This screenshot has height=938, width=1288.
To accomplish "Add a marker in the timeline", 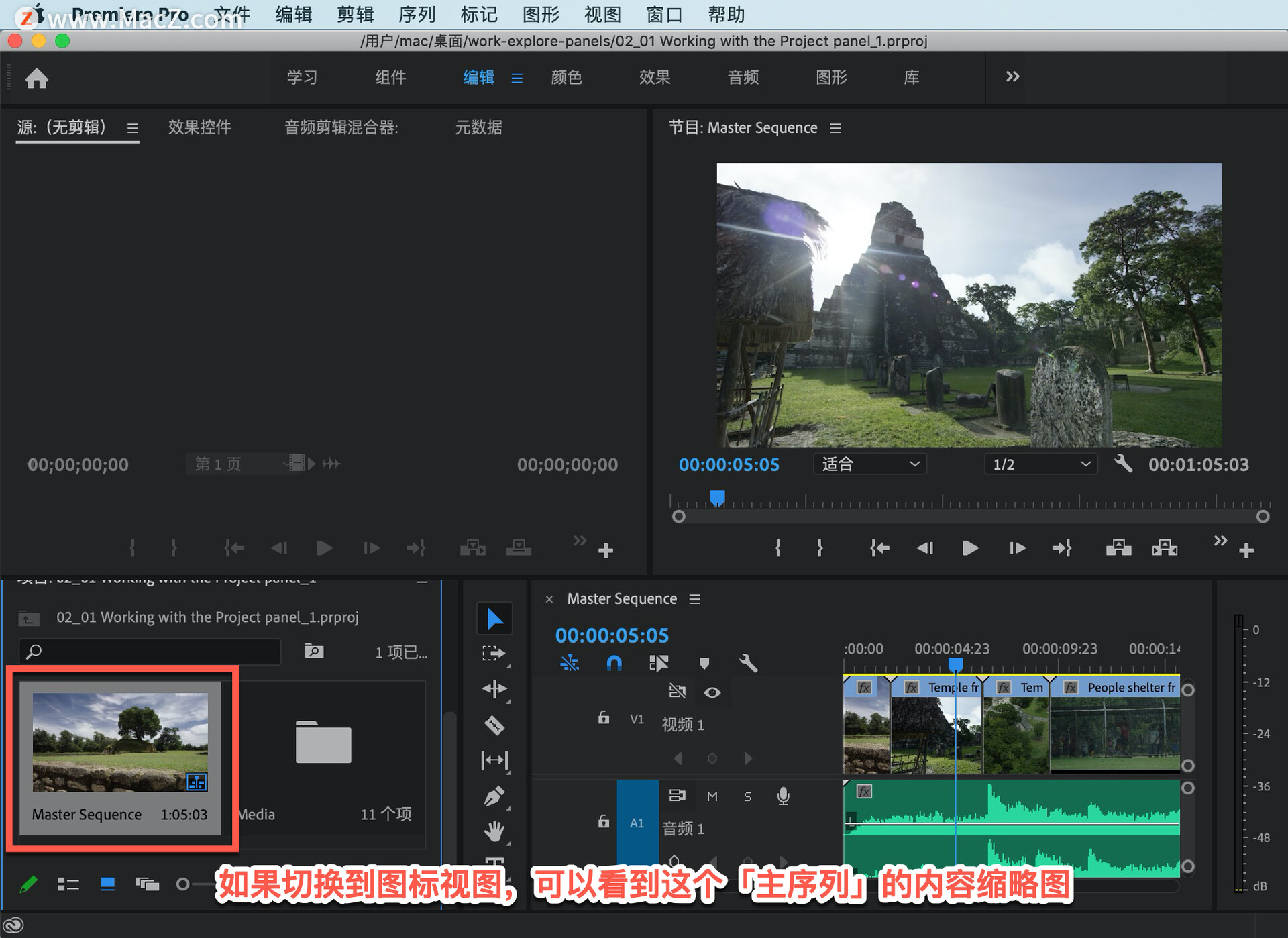I will pyautogui.click(x=704, y=664).
